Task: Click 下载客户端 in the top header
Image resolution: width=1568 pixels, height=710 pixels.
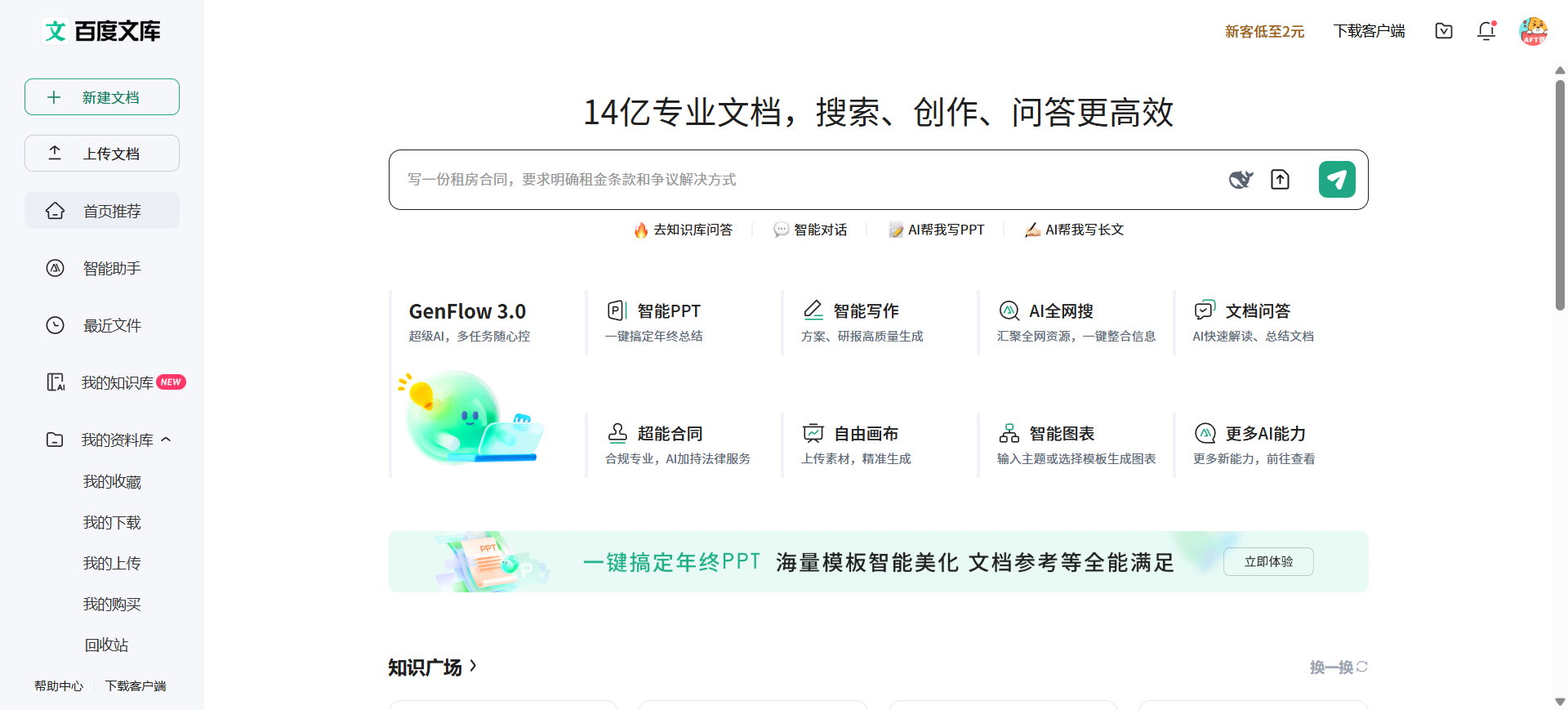Action: click(x=1369, y=31)
